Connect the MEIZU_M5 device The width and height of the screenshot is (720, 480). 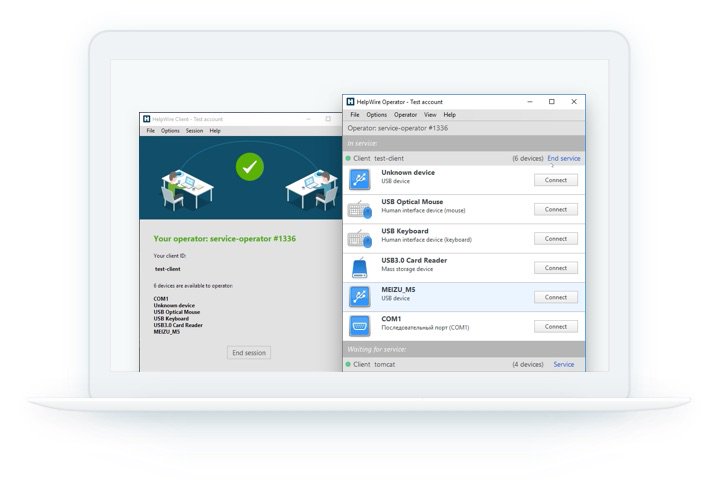click(556, 297)
